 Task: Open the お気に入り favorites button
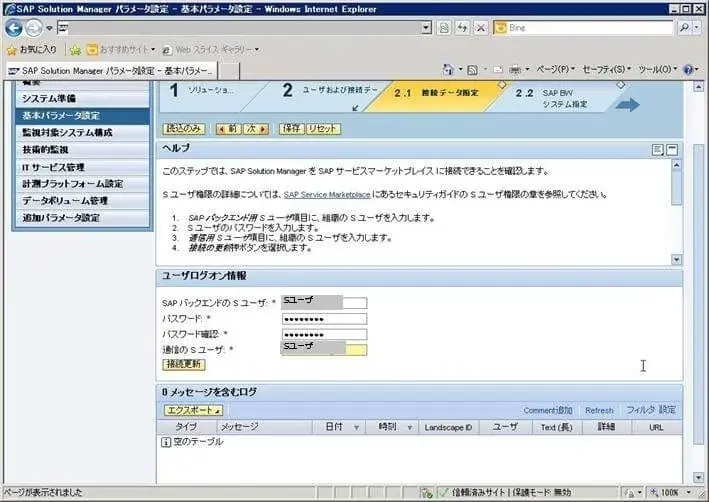(x=32, y=49)
